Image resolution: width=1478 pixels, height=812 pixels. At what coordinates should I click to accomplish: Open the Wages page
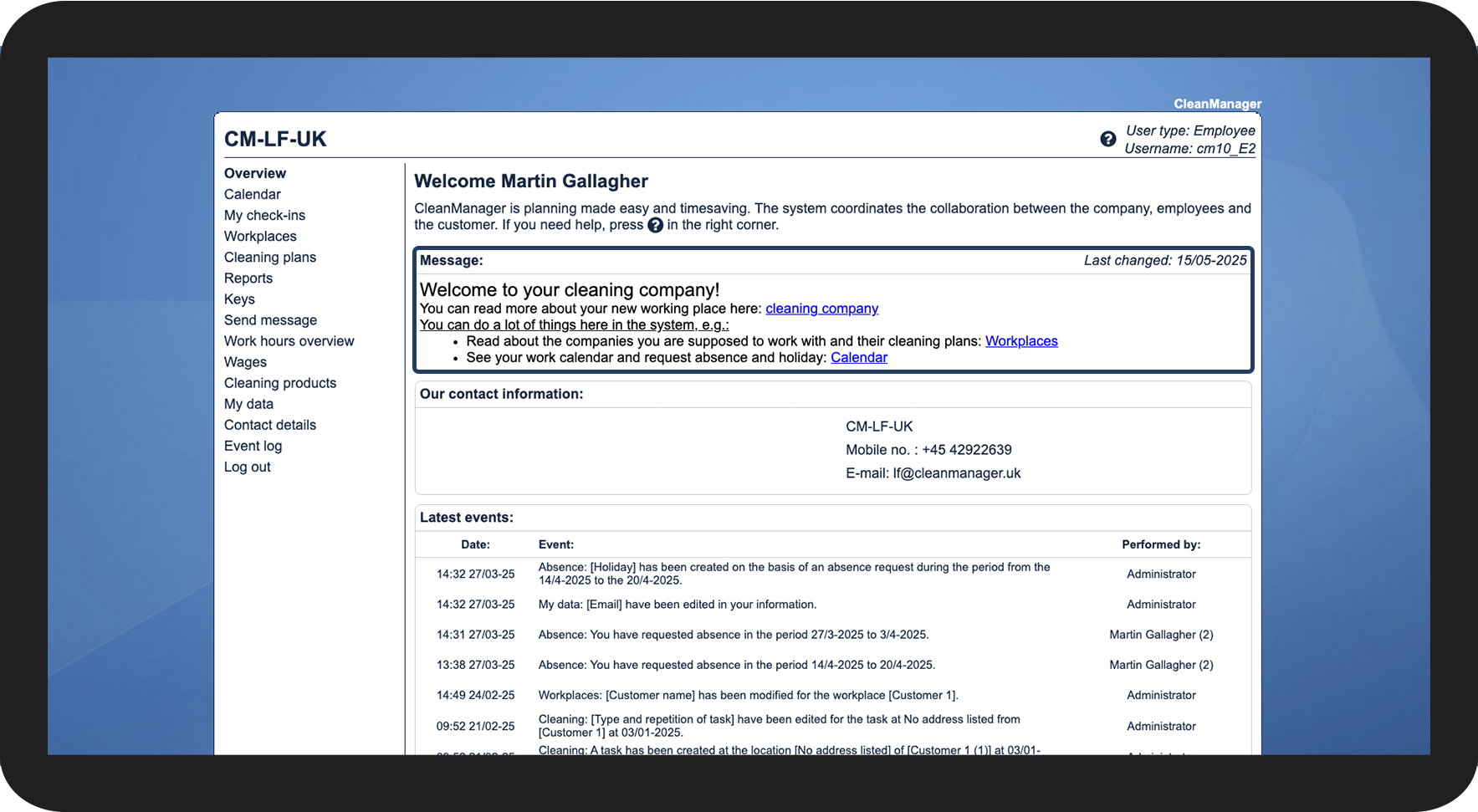[245, 361]
